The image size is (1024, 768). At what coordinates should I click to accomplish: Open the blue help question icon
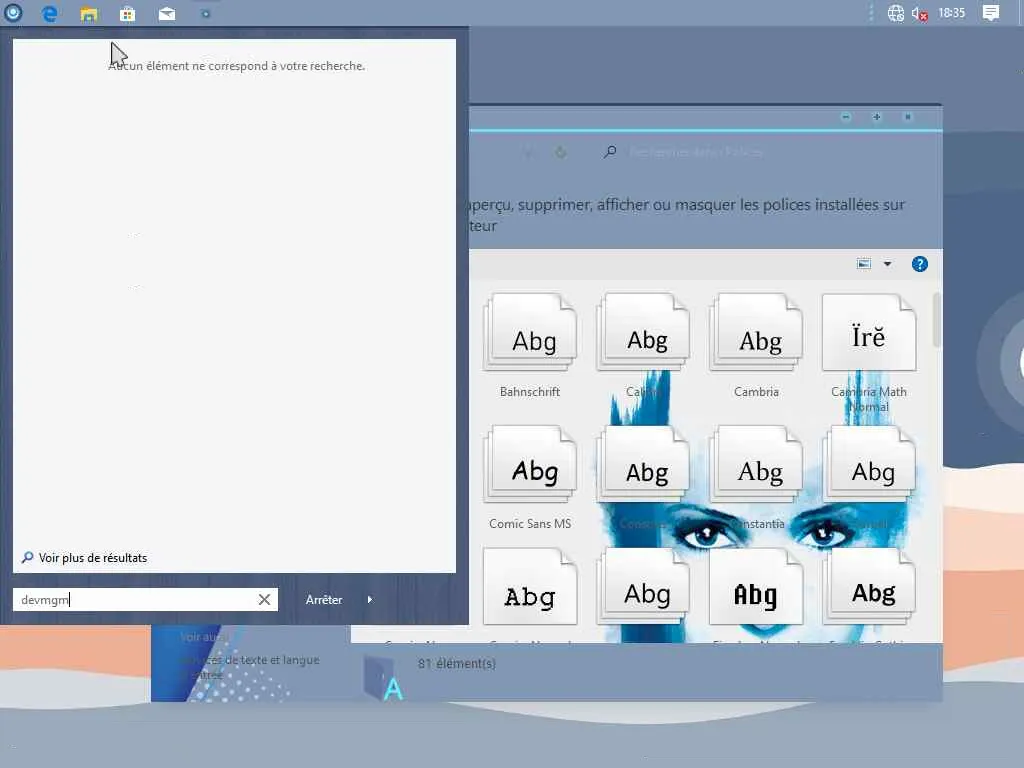(x=920, y=264)
